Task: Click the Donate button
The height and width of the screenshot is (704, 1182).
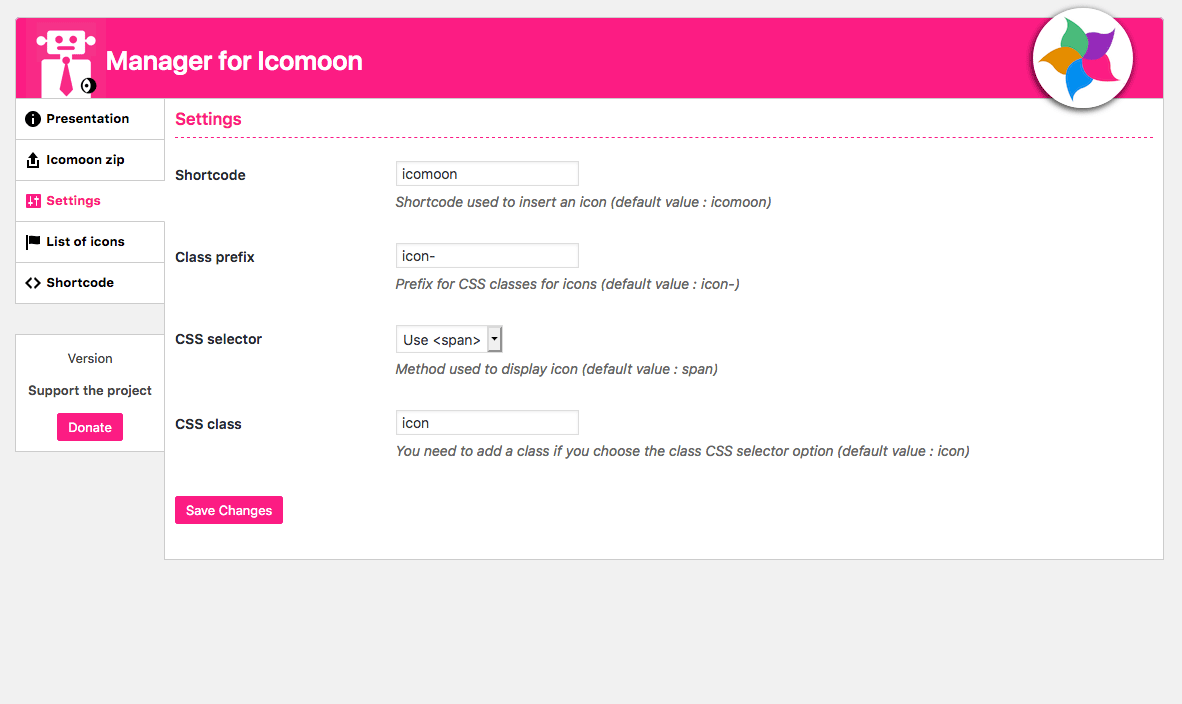Action: coord(90,427)
